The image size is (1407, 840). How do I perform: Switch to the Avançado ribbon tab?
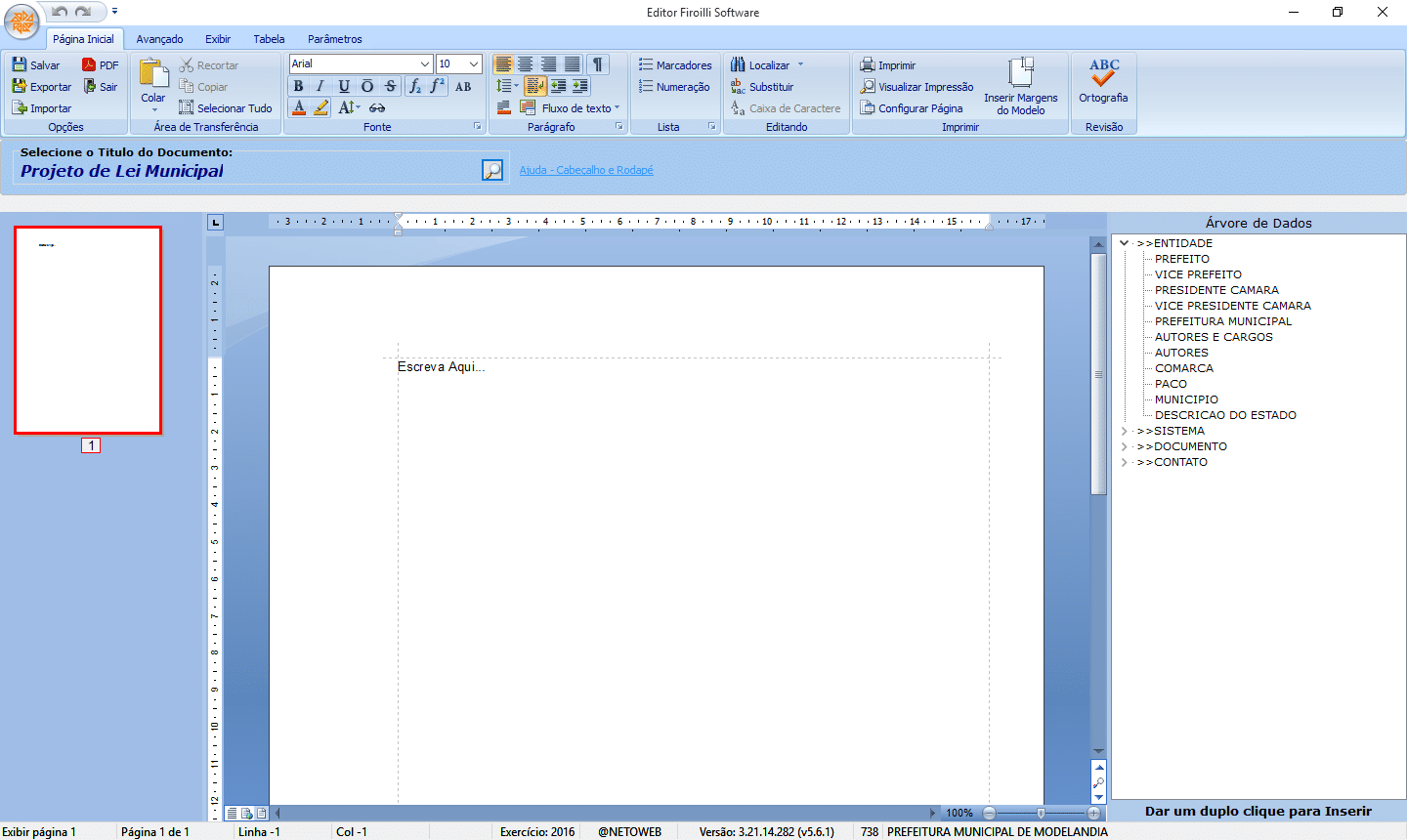(159, 39)
